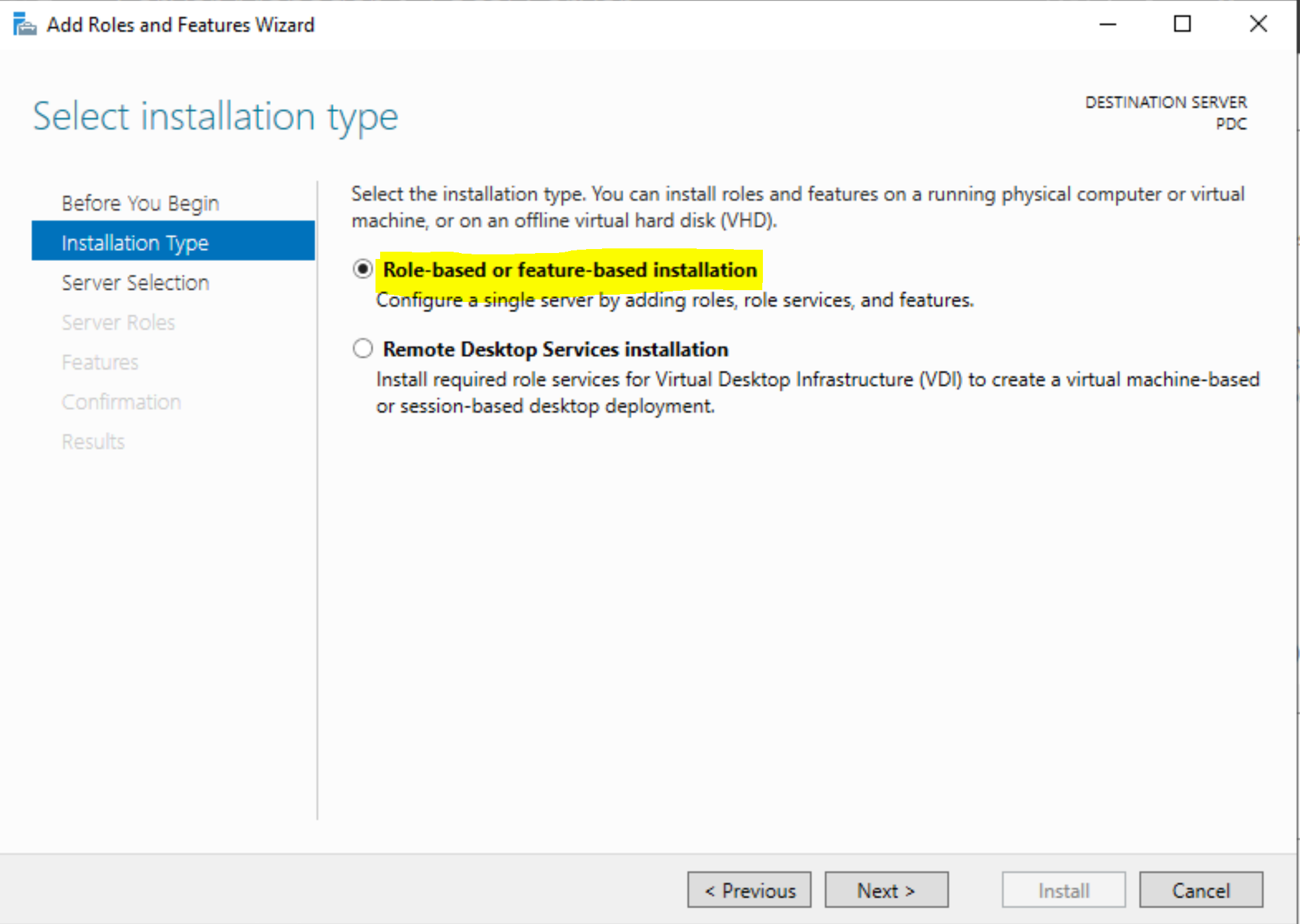Minimize the wizard window
Screen dimensions: 1300x924
pyautogui.click(x=1108, y=25)
